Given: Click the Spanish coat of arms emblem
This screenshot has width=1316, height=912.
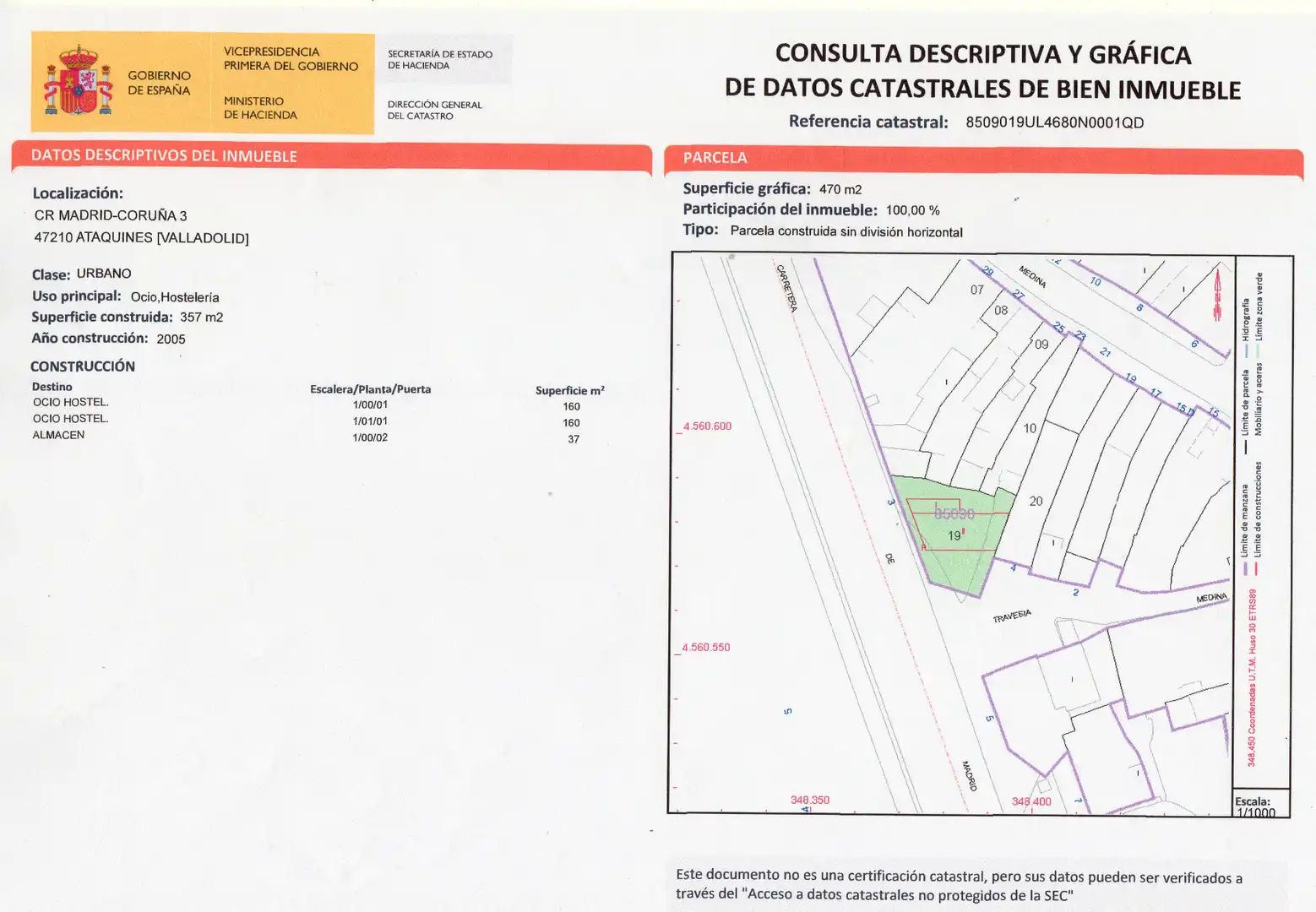Looking at the screenshot, I should click(x=79, y=81).
